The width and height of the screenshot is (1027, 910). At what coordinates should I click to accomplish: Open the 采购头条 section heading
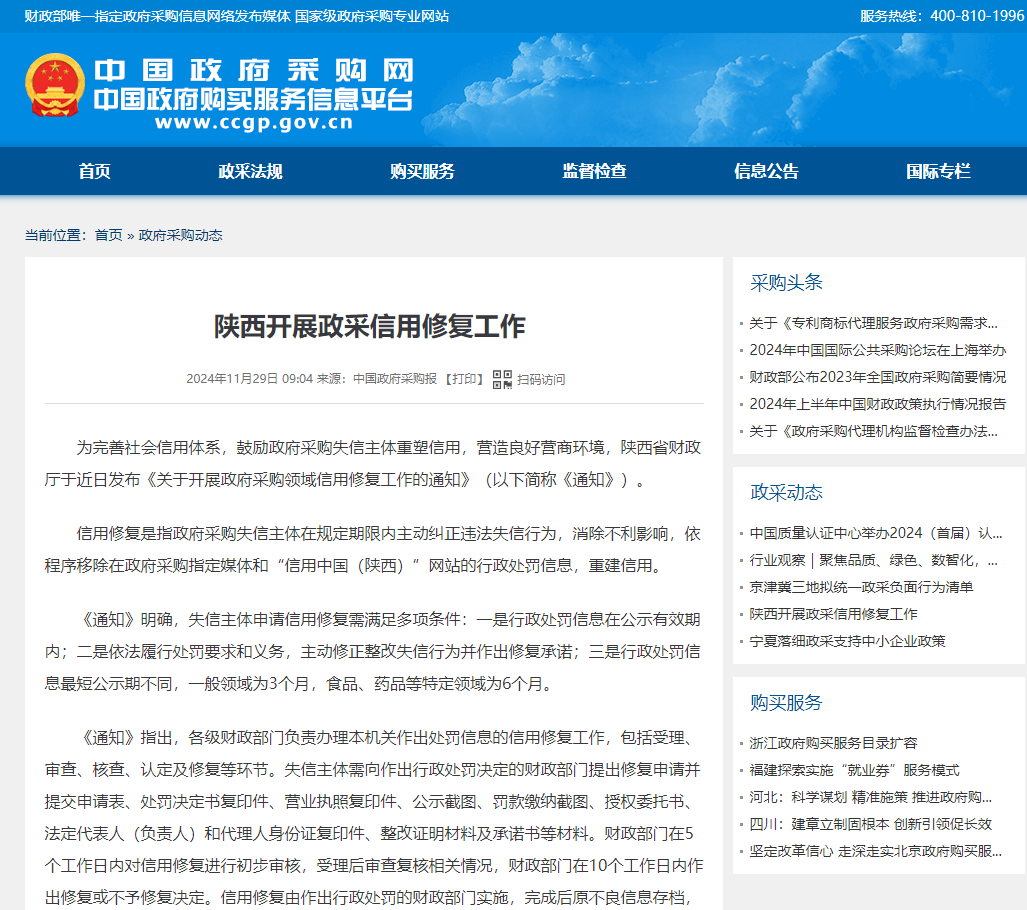pos(786,282)
